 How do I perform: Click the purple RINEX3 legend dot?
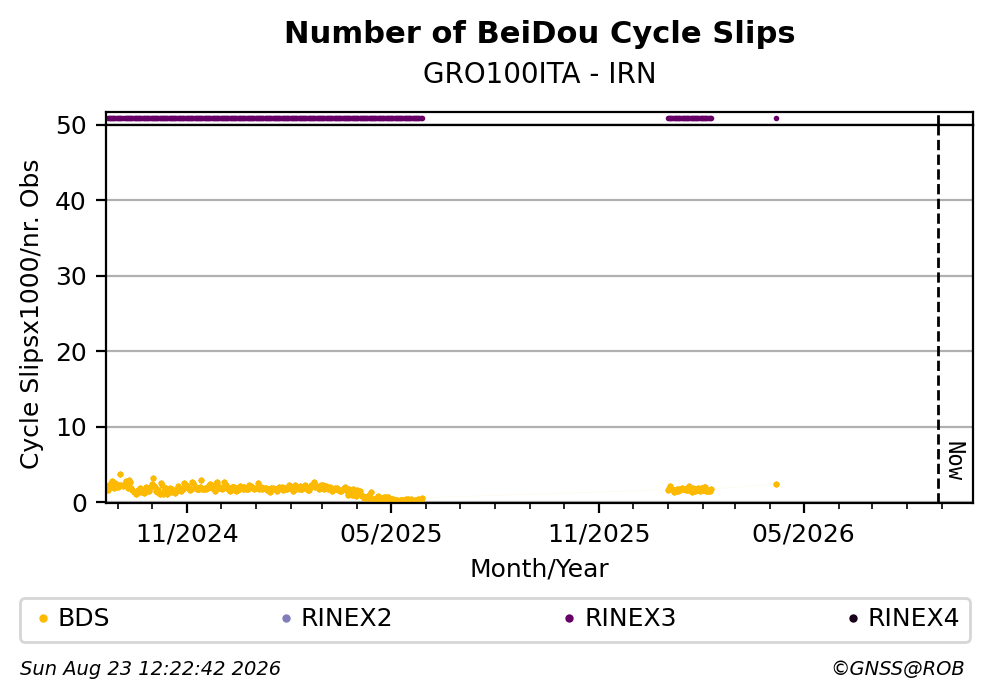[569, 619]
